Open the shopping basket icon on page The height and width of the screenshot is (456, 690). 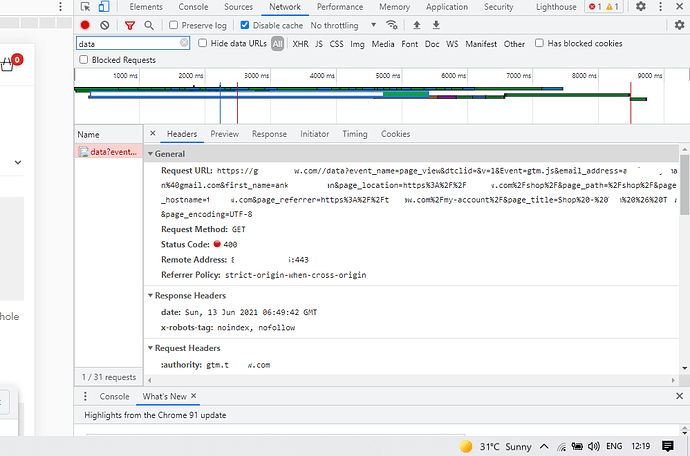point(7,65)
